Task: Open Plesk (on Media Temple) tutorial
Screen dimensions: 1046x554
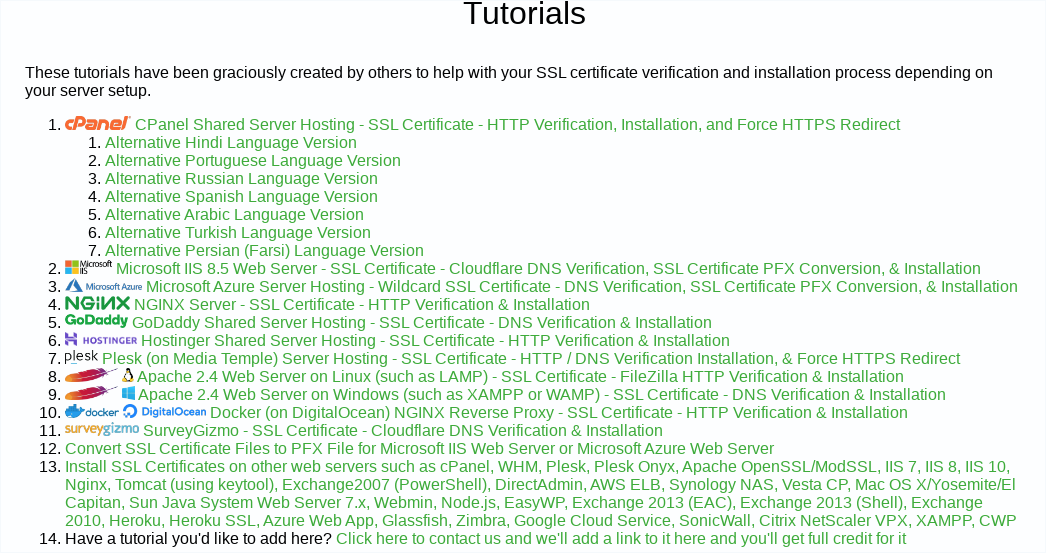Action: pyautogui.click(x=531, y=359)
